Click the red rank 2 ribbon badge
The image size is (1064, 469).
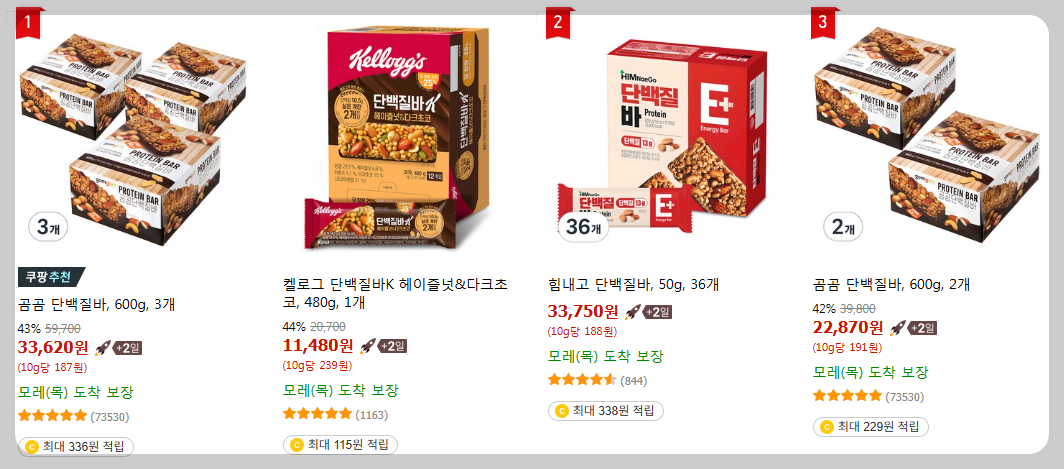tap(558, 22)
